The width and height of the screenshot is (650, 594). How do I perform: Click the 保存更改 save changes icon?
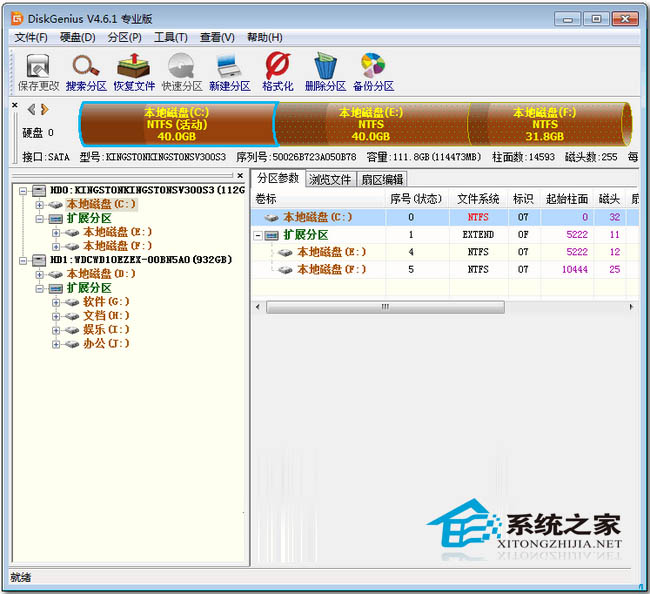point(38,73)
